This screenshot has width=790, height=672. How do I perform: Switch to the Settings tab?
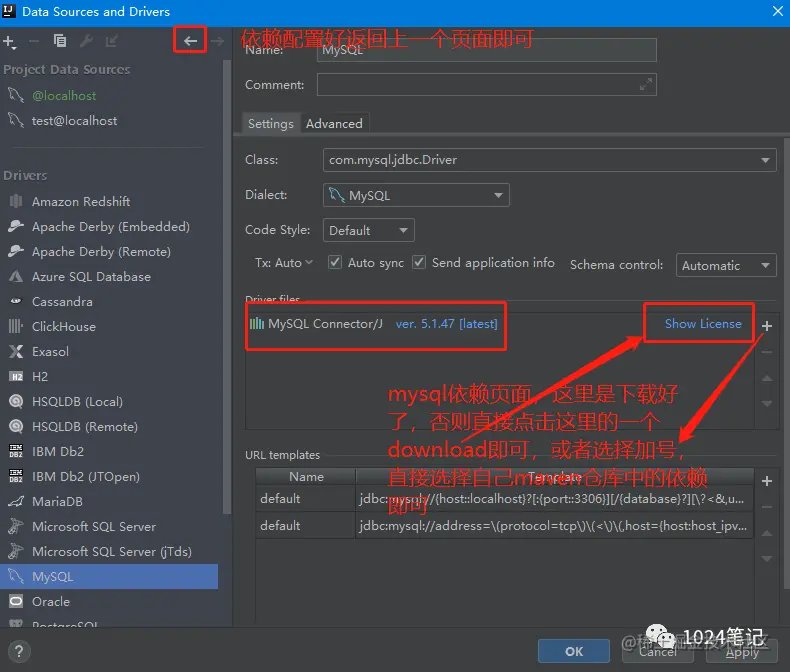271,123
